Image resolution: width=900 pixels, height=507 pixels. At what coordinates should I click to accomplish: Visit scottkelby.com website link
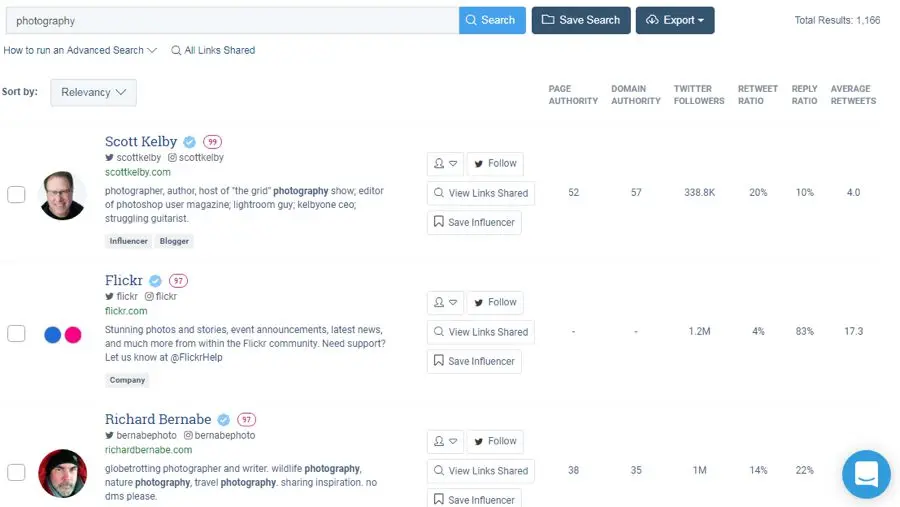(138, 172)
